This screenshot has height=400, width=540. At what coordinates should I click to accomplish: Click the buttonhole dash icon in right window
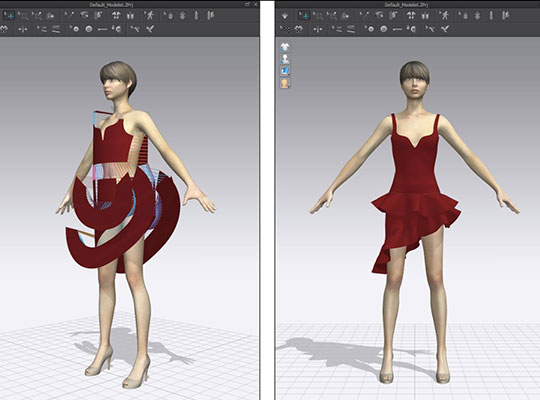(397, 30)
